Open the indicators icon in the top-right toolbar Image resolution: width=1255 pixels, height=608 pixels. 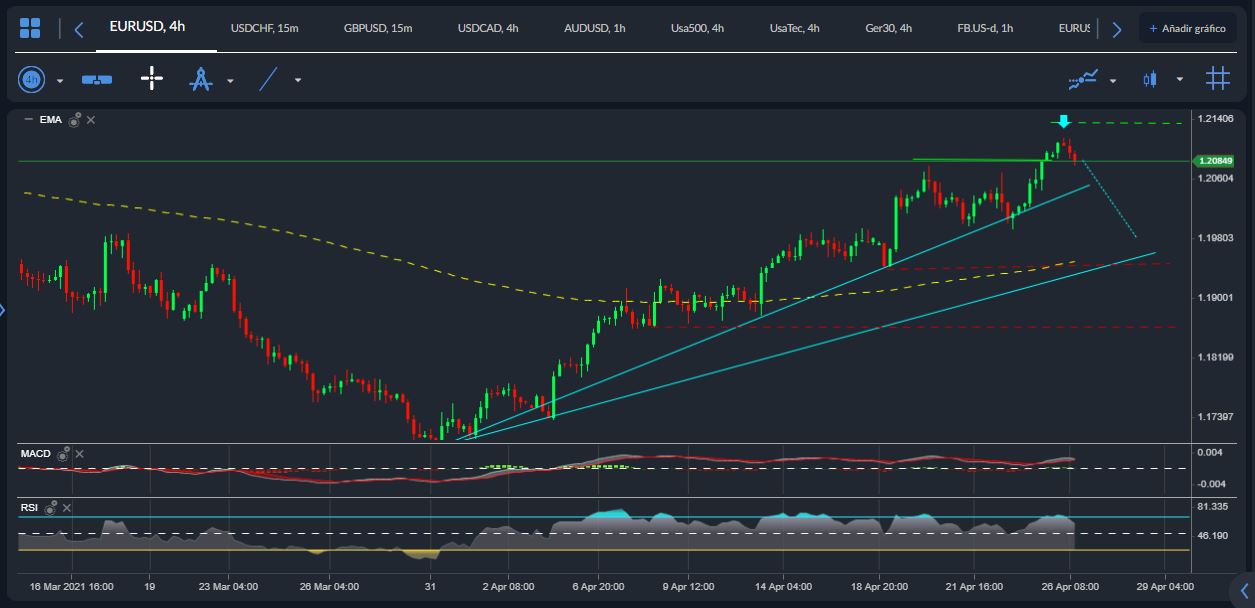pos(1083,80)
